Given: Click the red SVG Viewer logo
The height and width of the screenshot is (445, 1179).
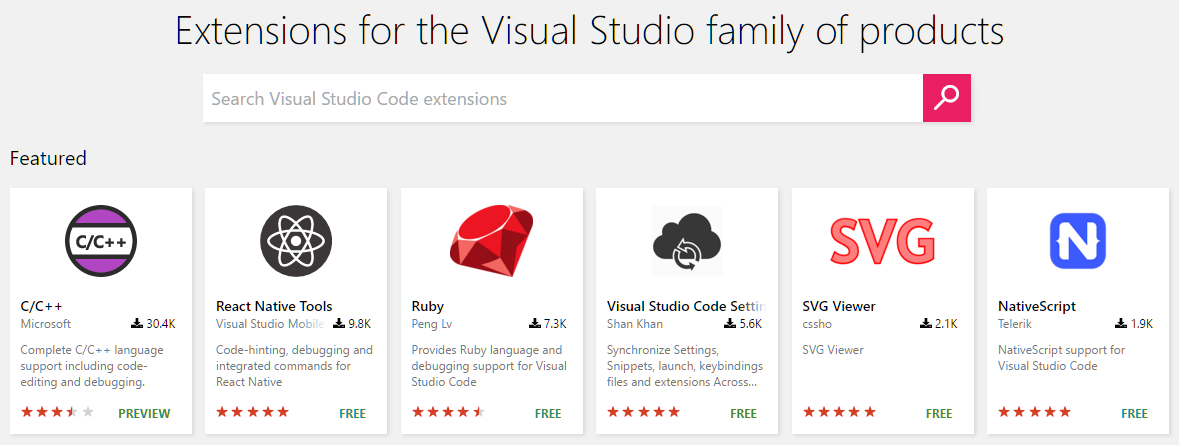Looking at the screenshot, I should click(x=882, y=241).
